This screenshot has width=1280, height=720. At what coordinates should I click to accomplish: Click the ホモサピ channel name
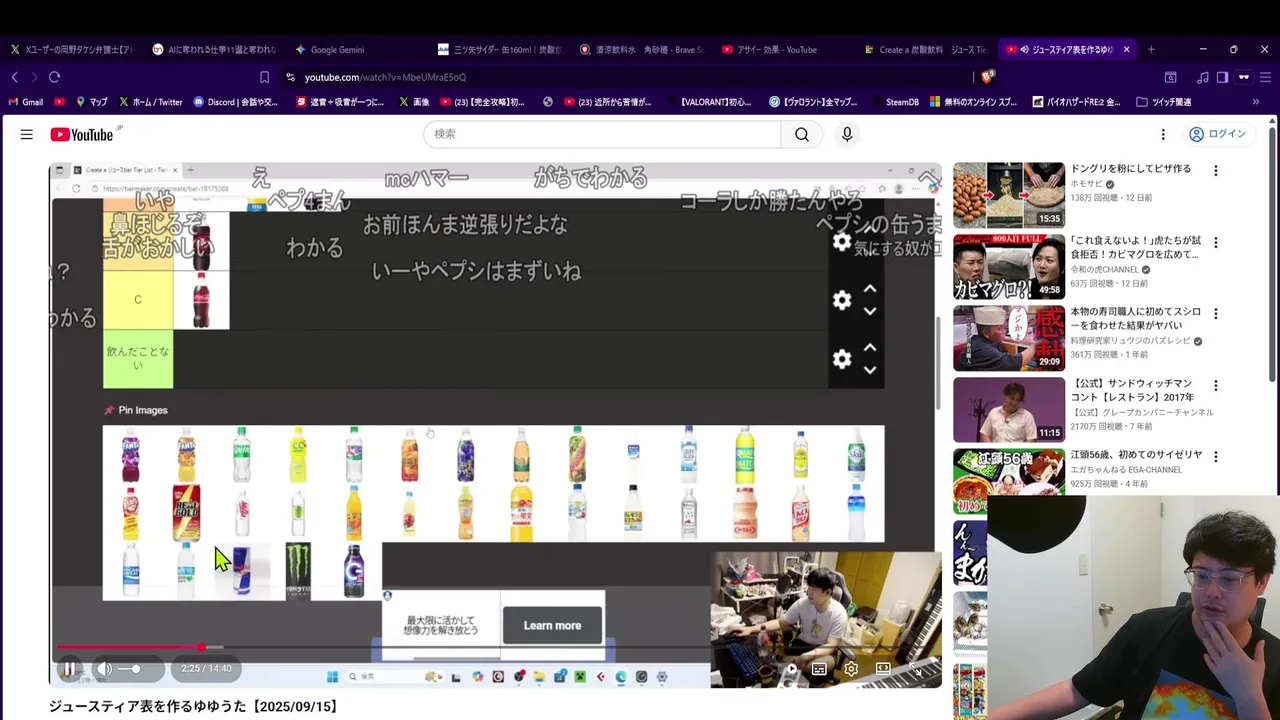click(1085, 184)
